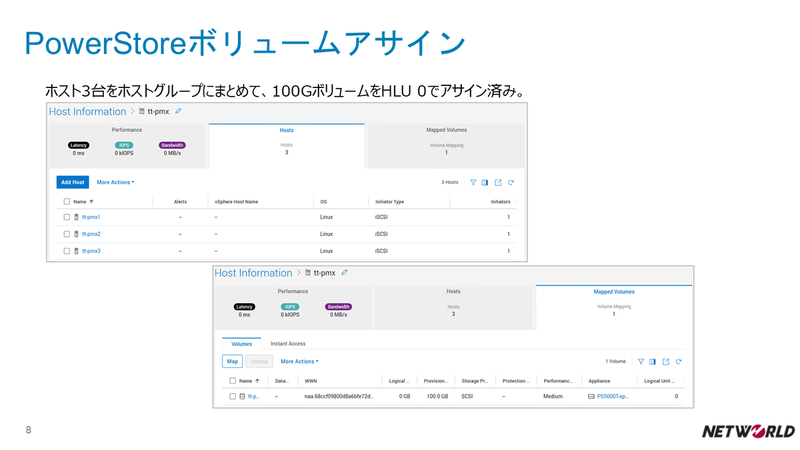Click upper Host Information breadcrumb link
Image resolution: width=800 pixels, height=450 pixels.
(87, 111)
